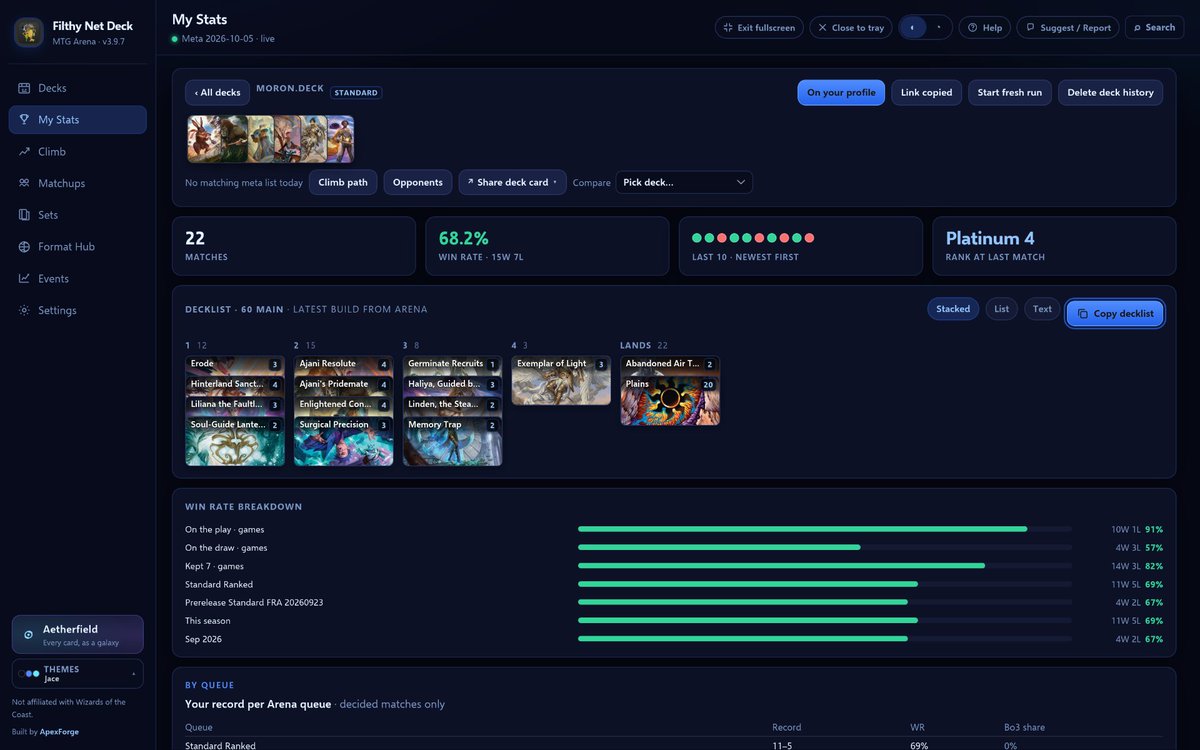Expand the Themes Jace selector
The width and height of the screenshot is (1200, 750).
77,673
